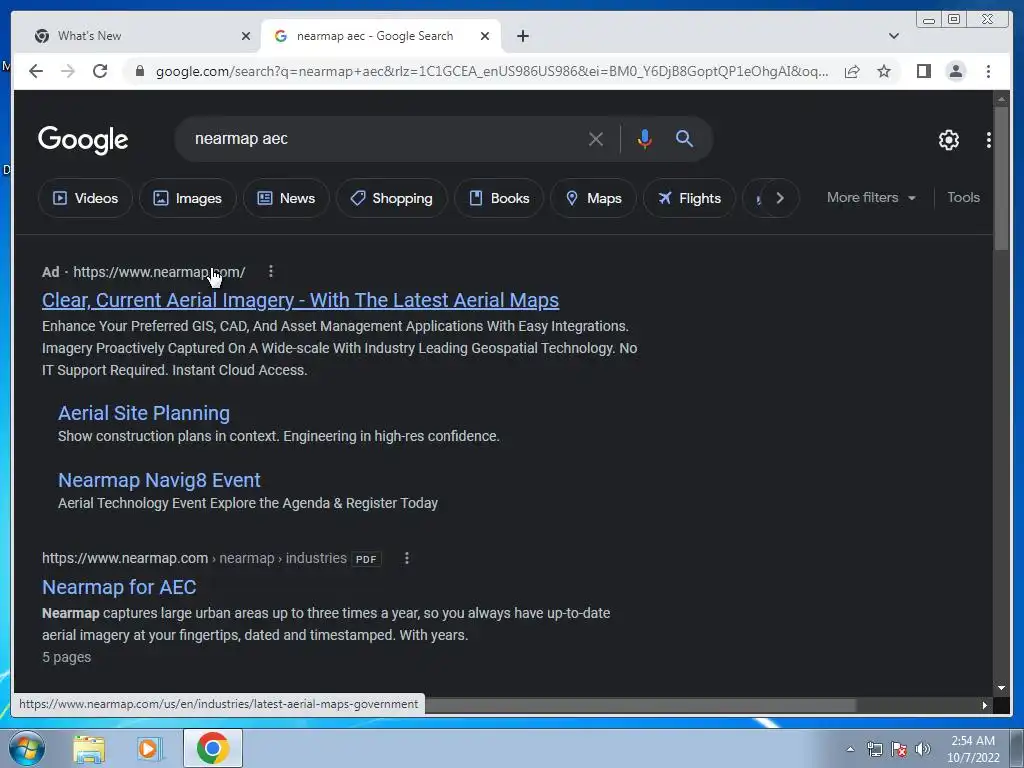
Task: Click the page vertical scrollbar thumb
Action: (x=1001, y=176)
